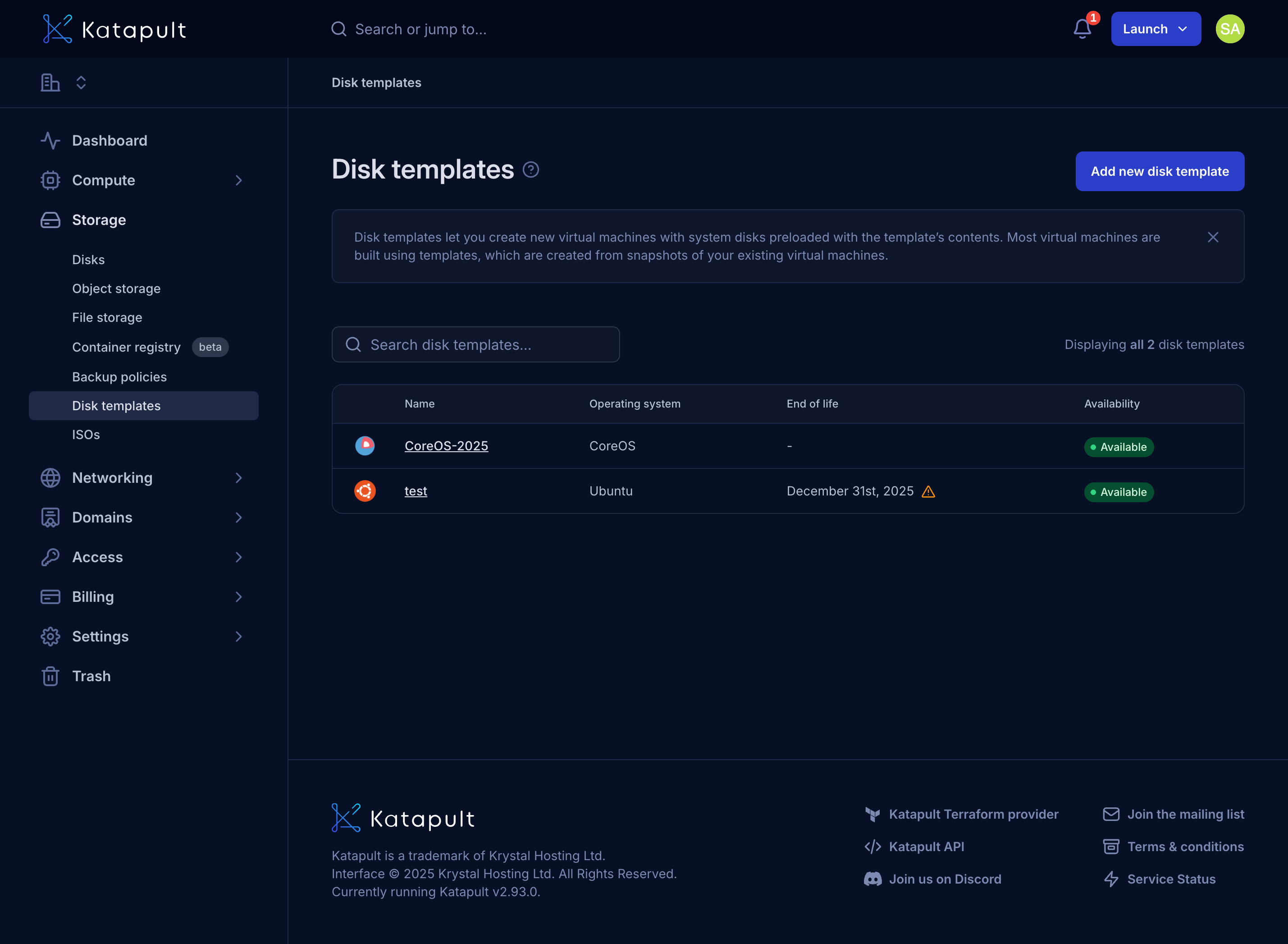Dismiss the disk templates info banner
1288x944 pixels.
coord(1213,237)
